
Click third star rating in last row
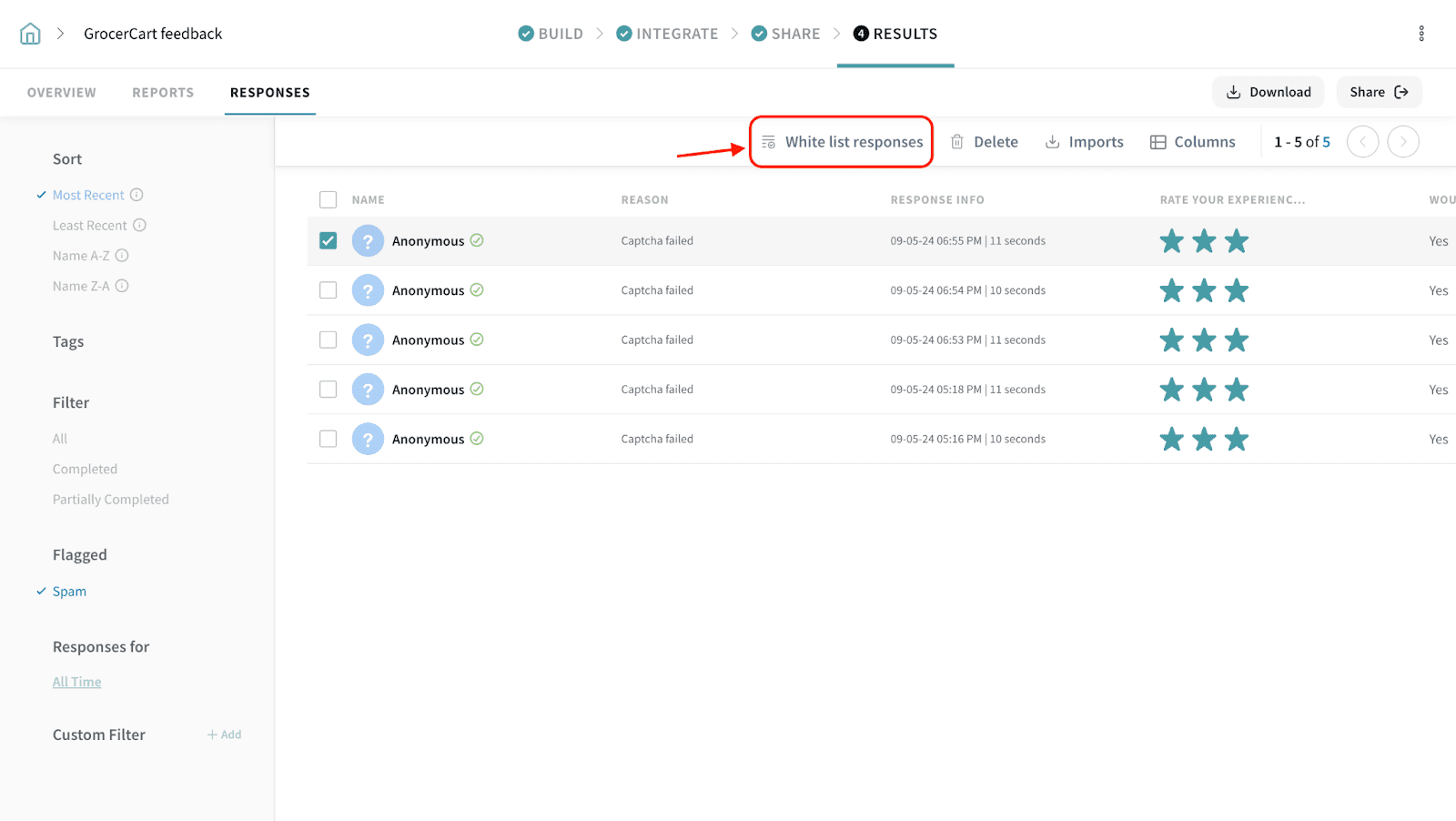click(x=1236, y=440)
